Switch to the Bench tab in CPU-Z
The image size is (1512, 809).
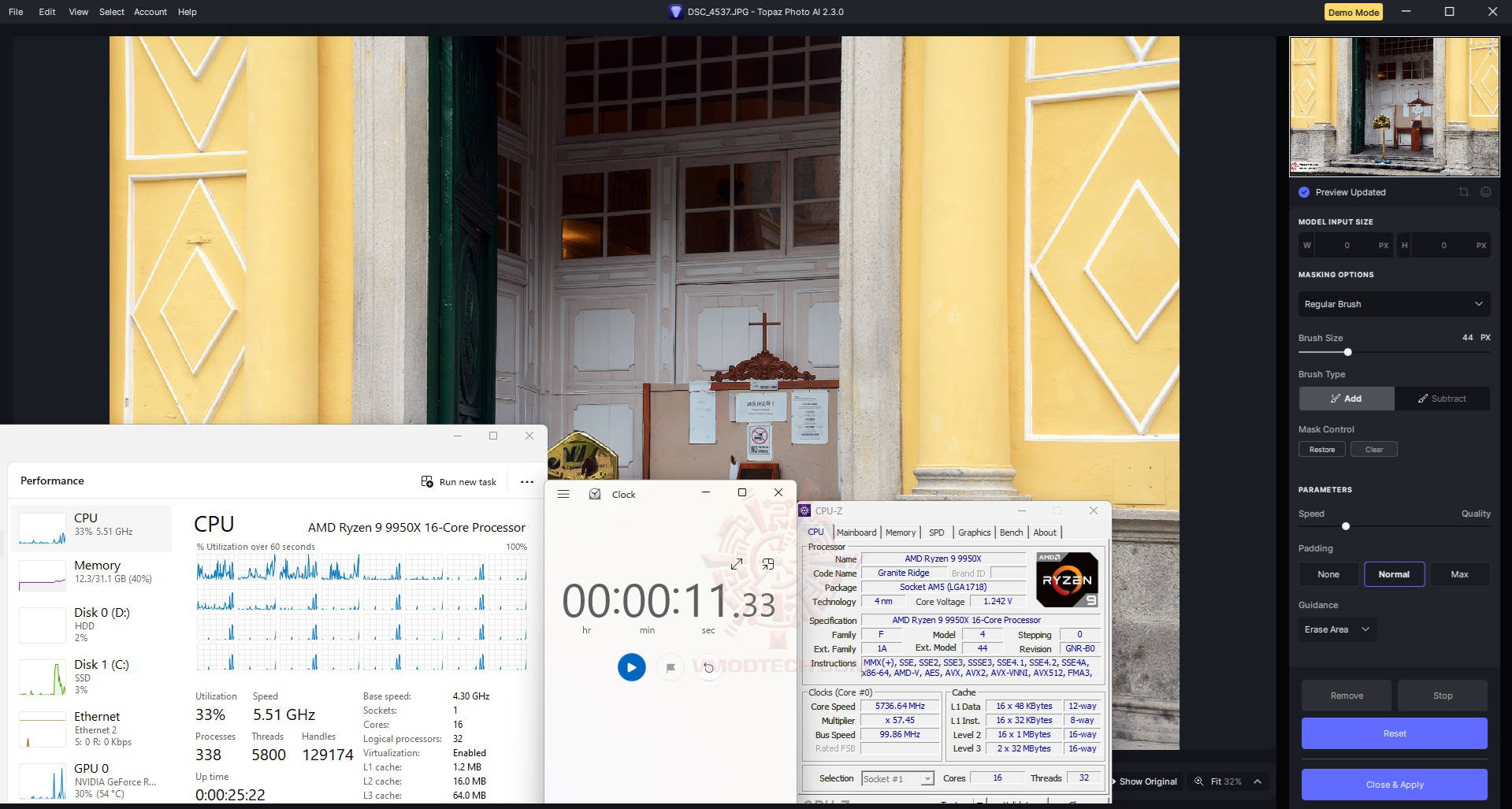1012,533
